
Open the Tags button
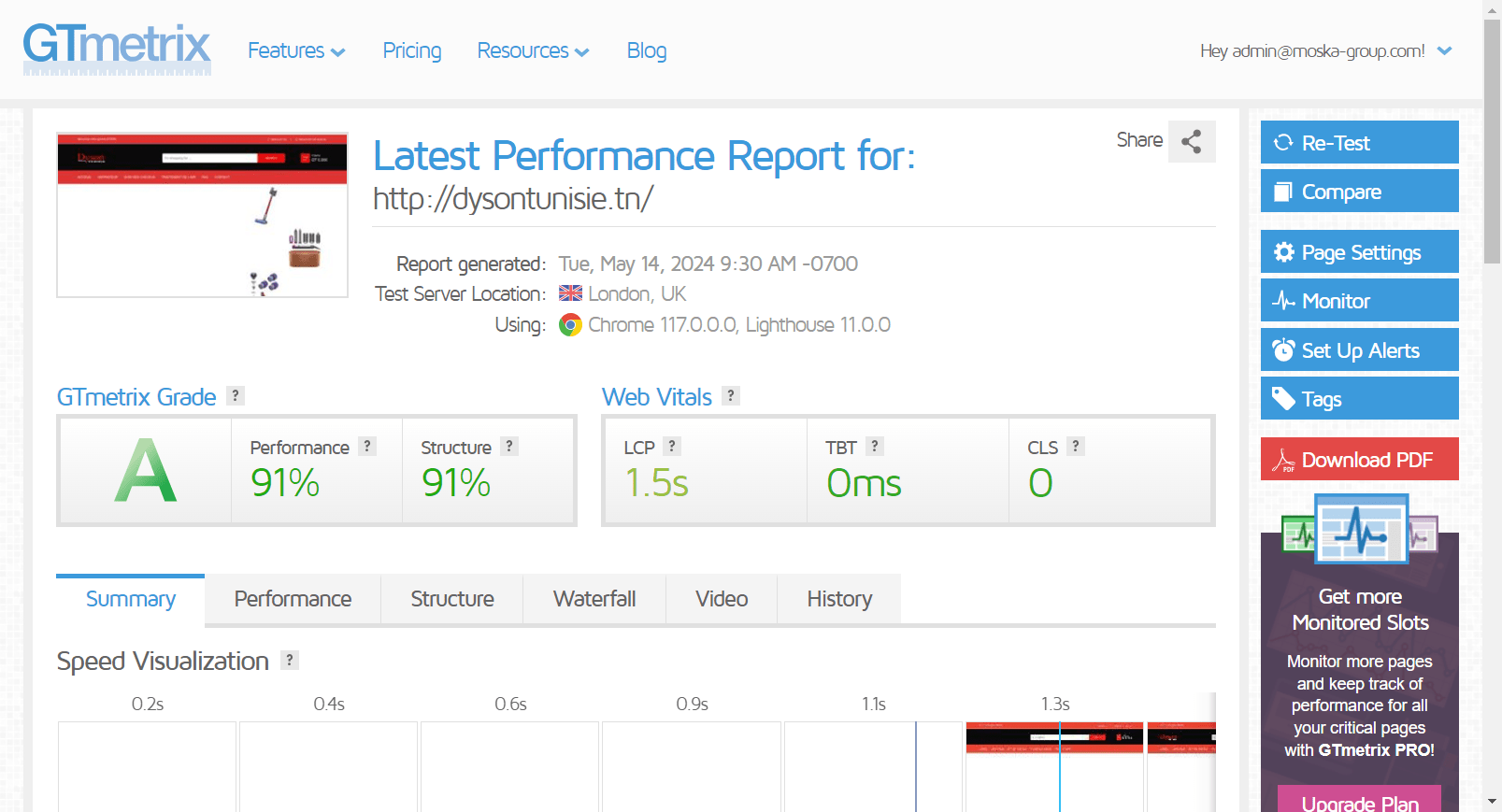click(x=1359, y=398)
